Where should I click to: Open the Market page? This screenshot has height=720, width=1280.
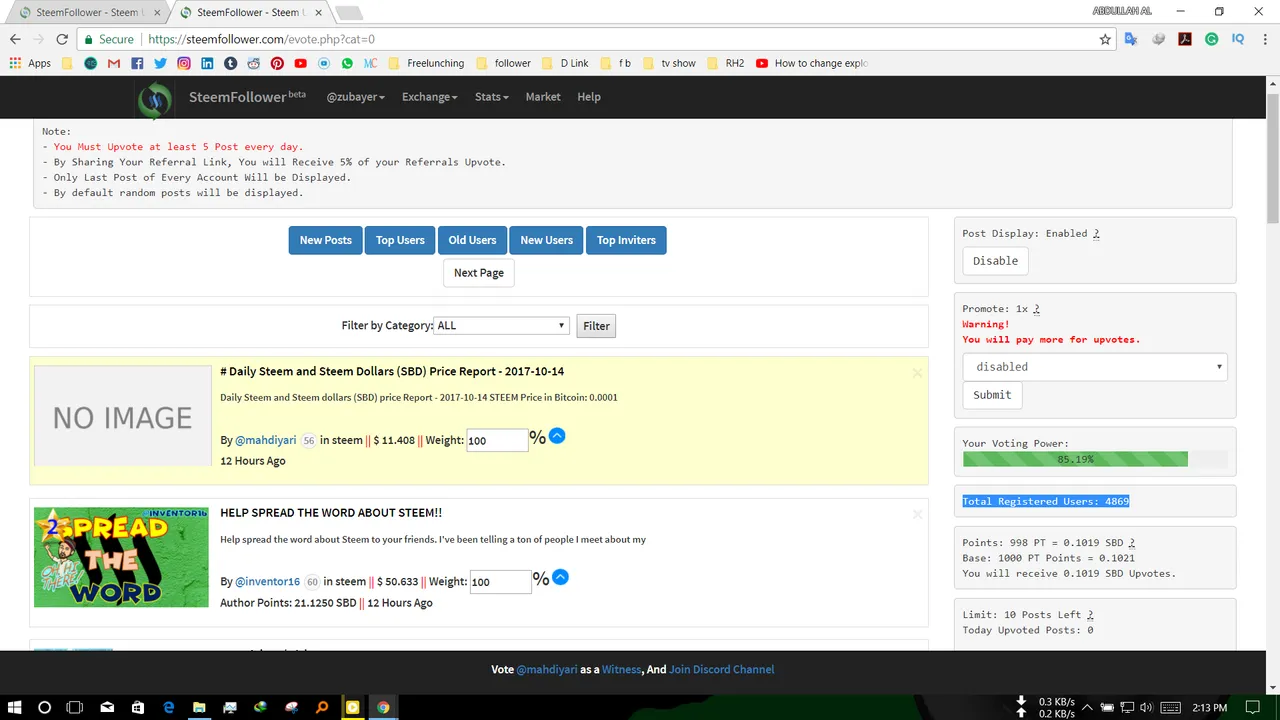[543, 97]
